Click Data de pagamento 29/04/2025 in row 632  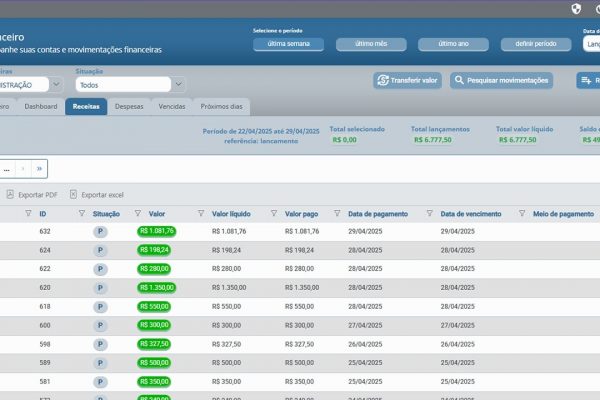[365, 231]
